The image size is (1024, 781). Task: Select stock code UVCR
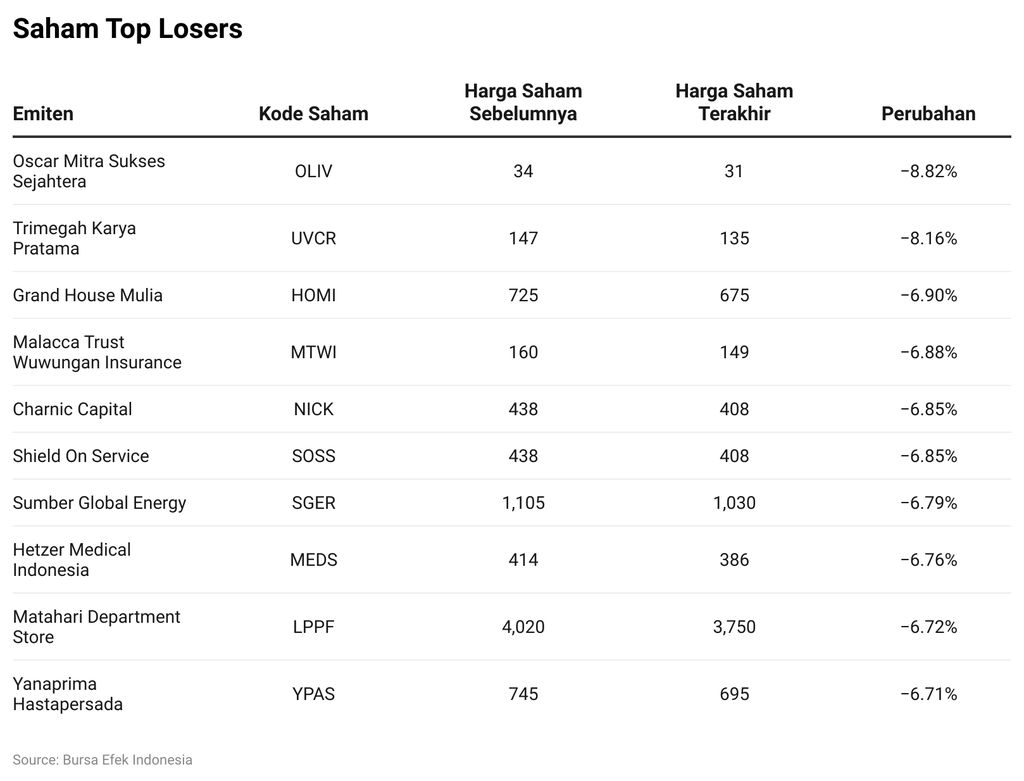pos(314,238)
